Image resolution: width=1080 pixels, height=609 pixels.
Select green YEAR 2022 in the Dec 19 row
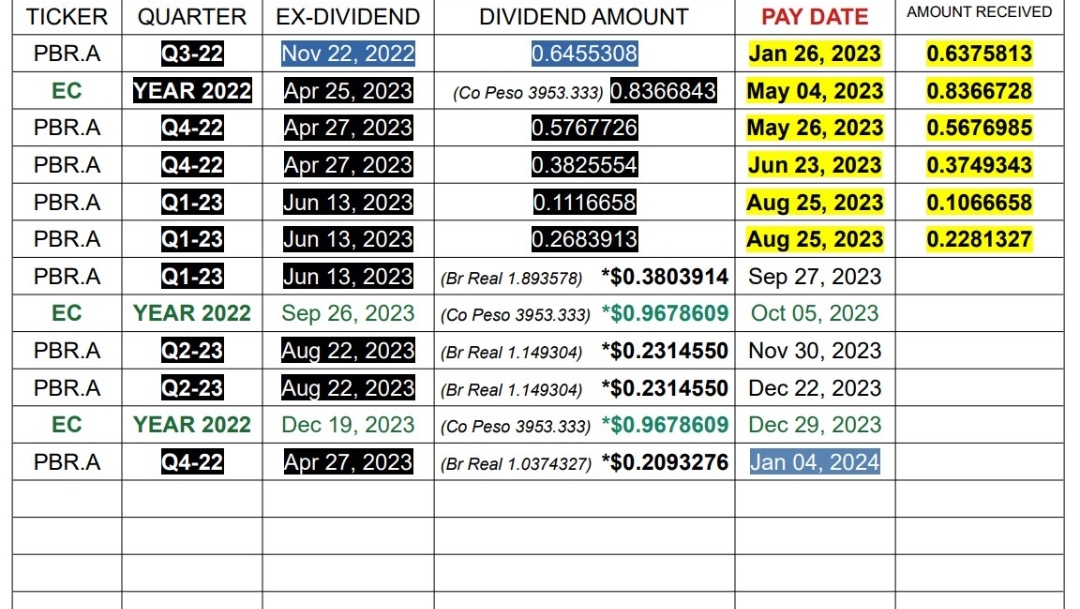tap(192, 424)
